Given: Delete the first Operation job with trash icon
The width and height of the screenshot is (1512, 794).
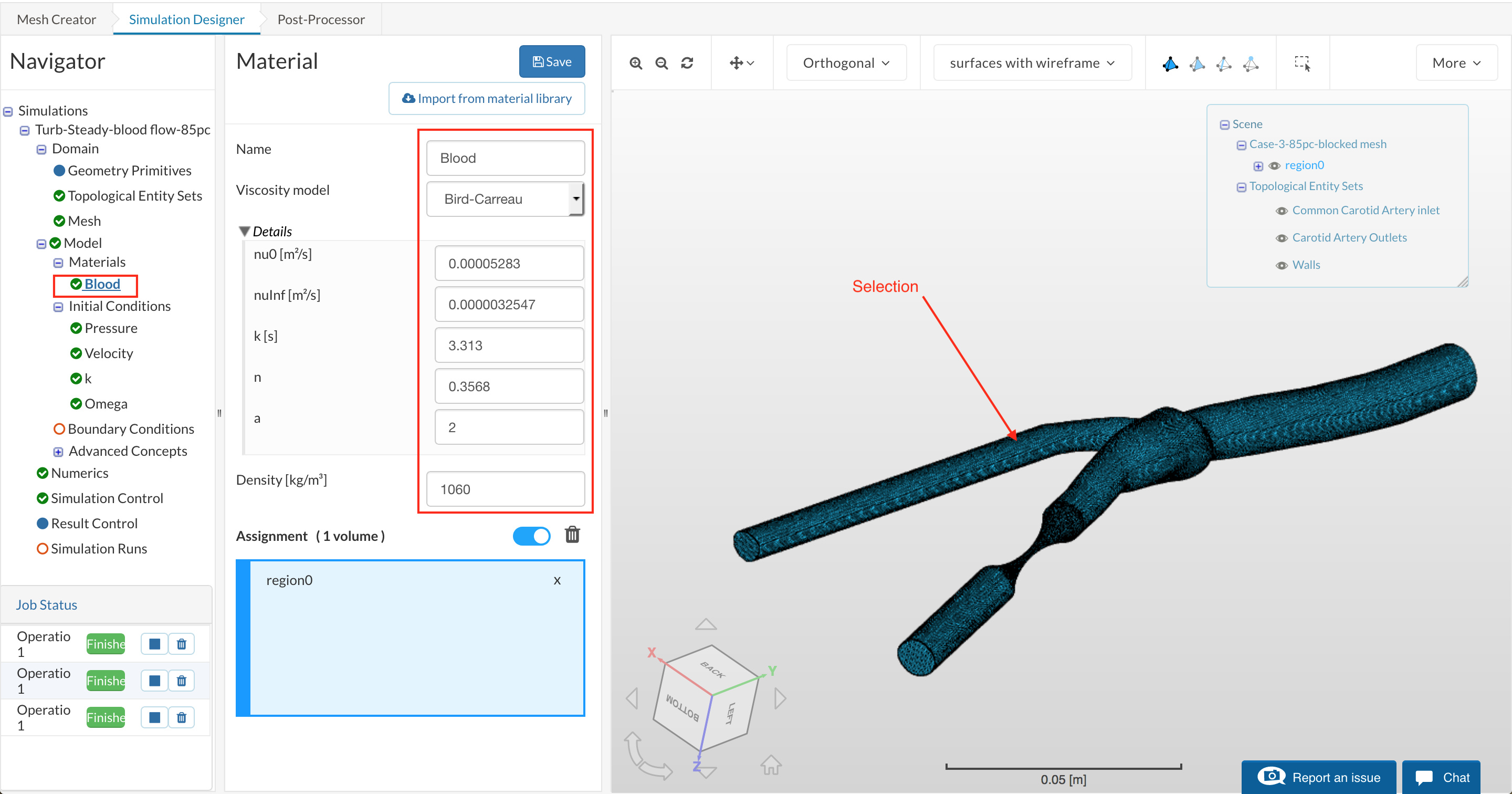Looking at the screenshot, I should (x=181, y=644).
